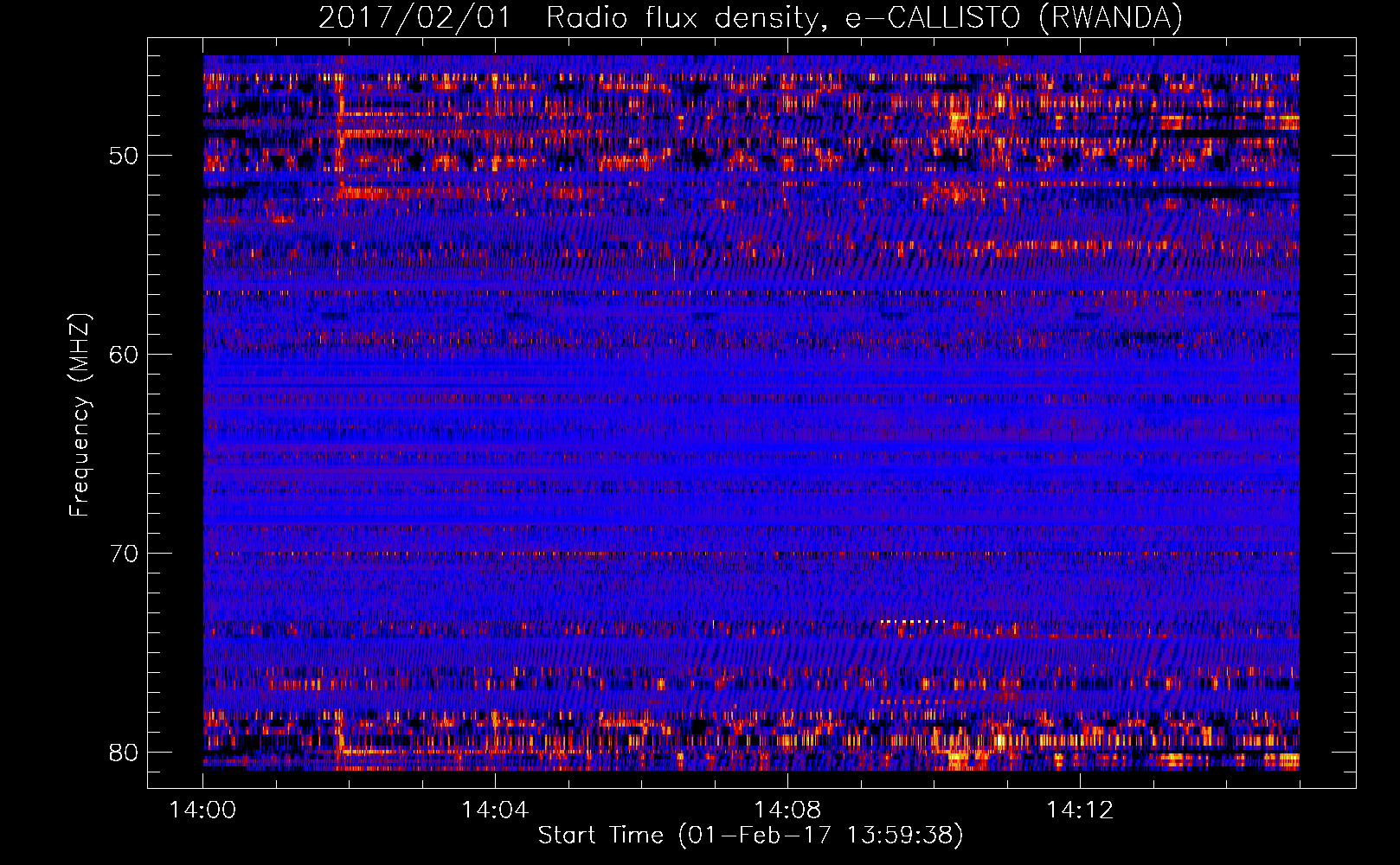Screen dimensions: 1400x865
Task: Click the '14:12' time tick label
Action: 1080,811
